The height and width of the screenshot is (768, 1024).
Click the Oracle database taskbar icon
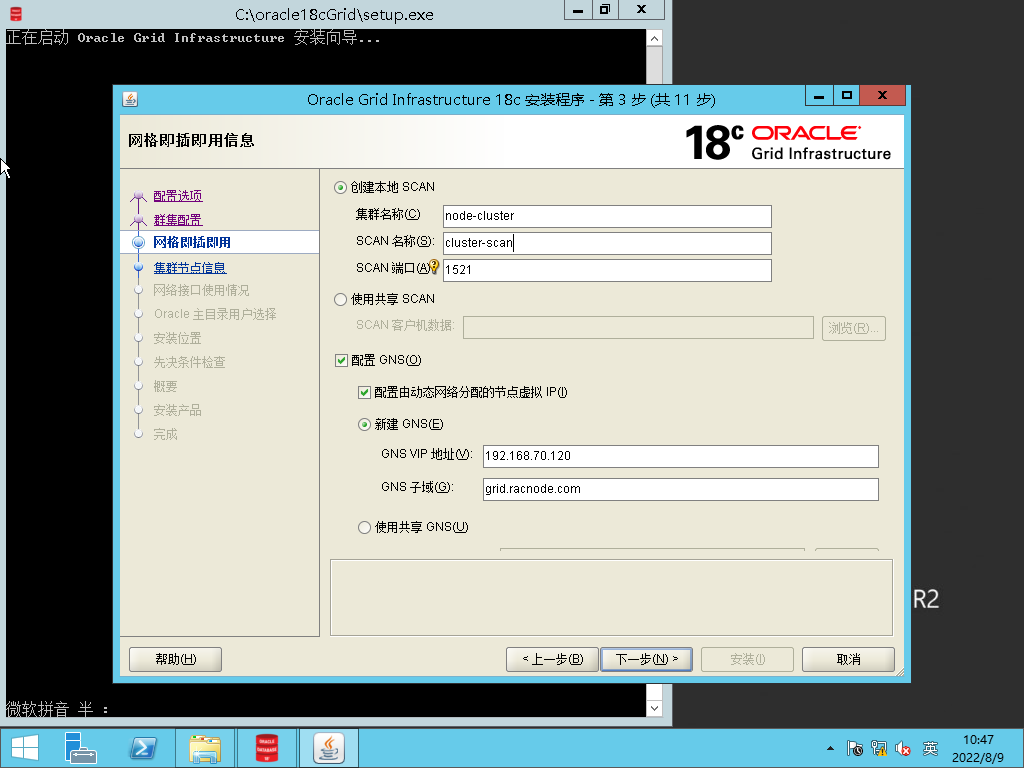(266, 748)
